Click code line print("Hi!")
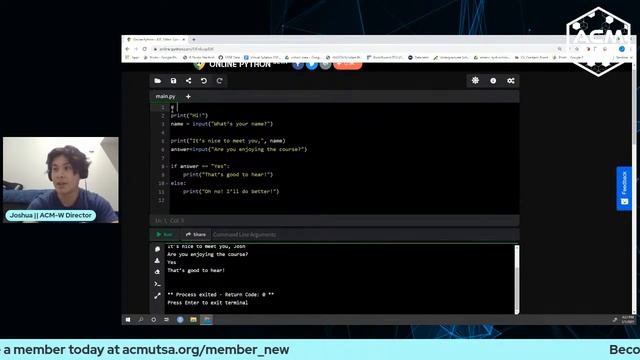 (x=189, y=116)
